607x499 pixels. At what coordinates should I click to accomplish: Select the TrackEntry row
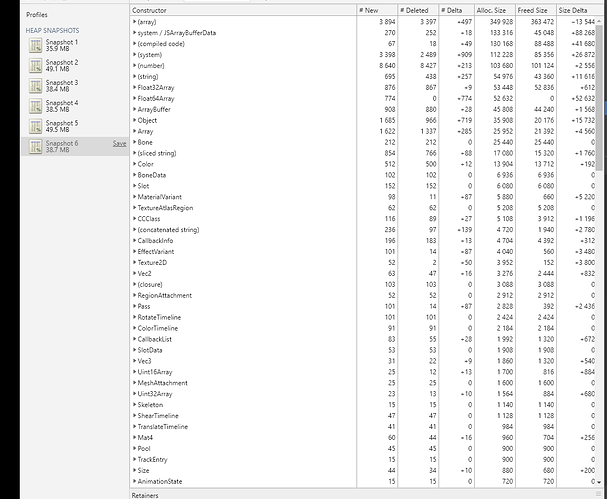pyautogui.click(x=363, y=460)
